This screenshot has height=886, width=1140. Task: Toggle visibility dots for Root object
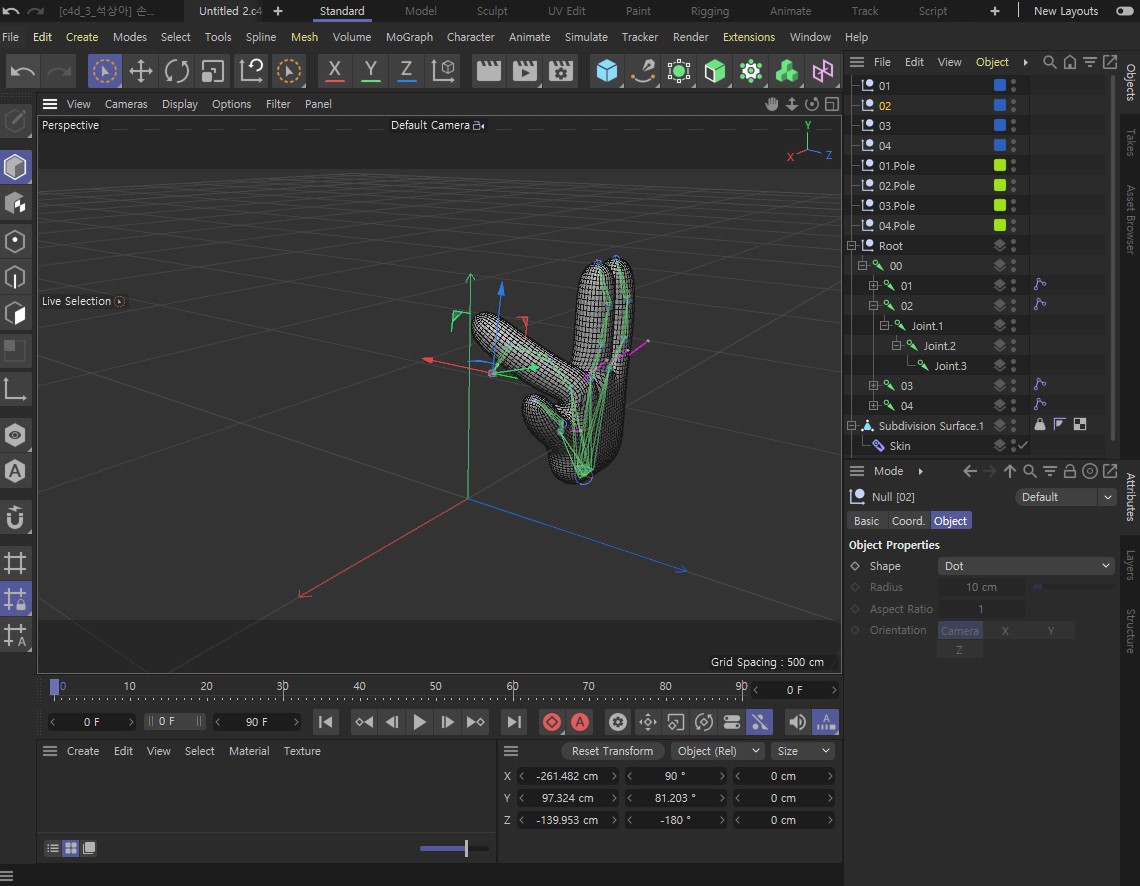coord(1013,246)
